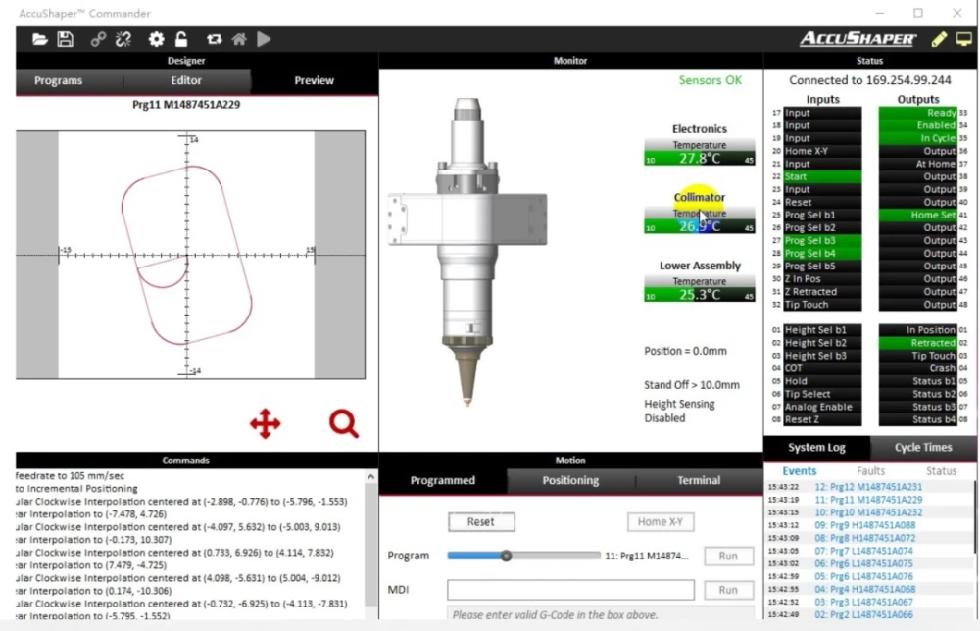This screenshot has height=631, width=980.
Task: Show the Cycle Times tab
Action: [923, 448]
